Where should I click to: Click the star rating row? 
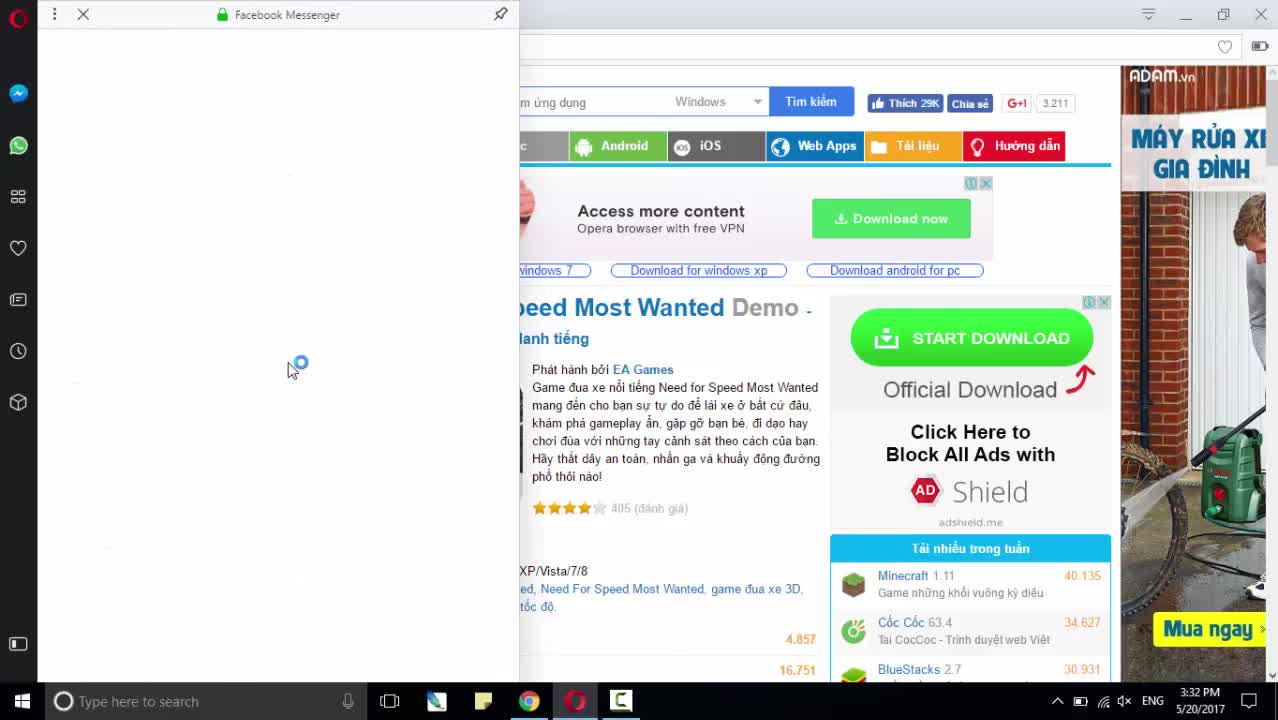point(569,508)
